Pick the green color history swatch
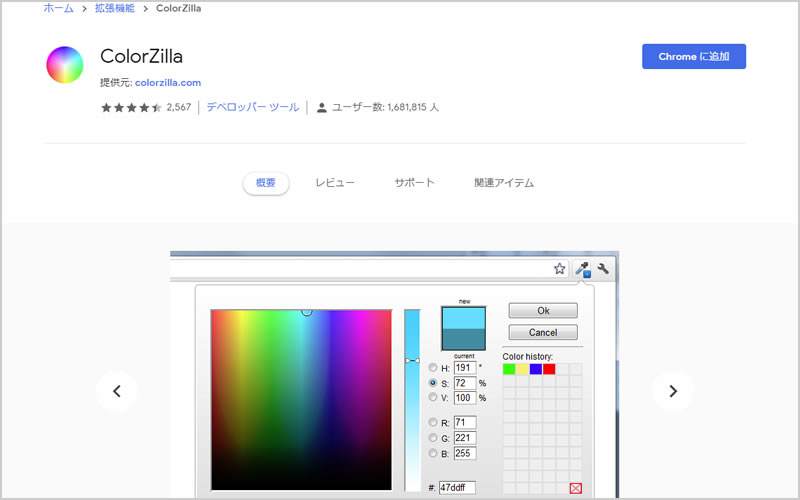The width and height of the screenshot is (800, 500). point(509,369)
